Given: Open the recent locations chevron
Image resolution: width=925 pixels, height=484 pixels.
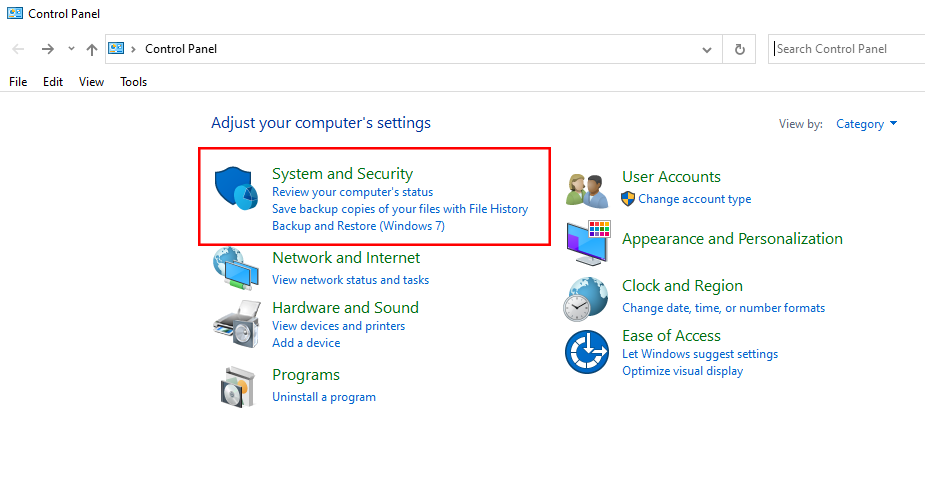Looking at the screenshot, I should tap(71, 49).
